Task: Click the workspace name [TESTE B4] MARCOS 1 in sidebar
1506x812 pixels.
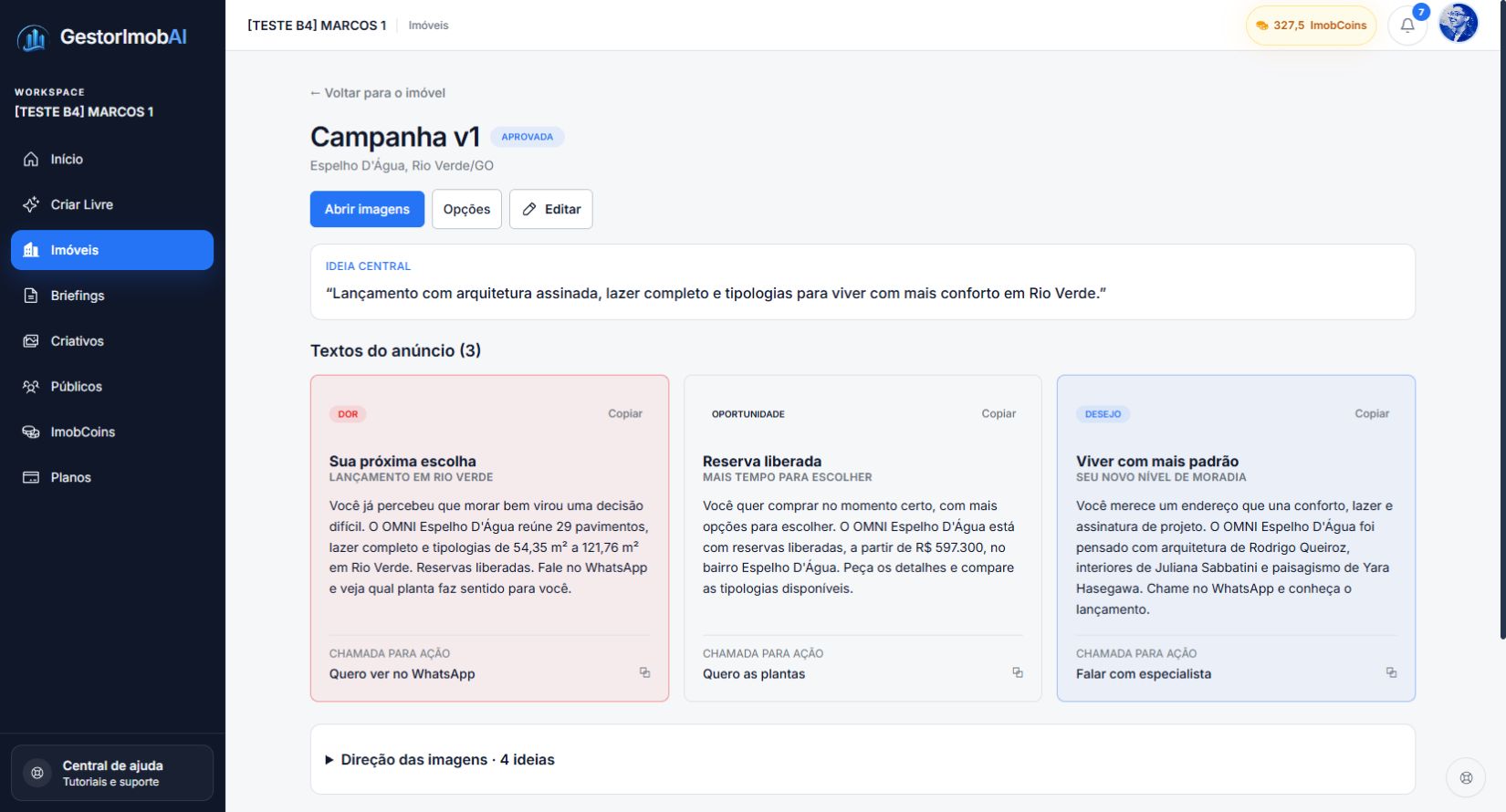Action: point(84,111)
